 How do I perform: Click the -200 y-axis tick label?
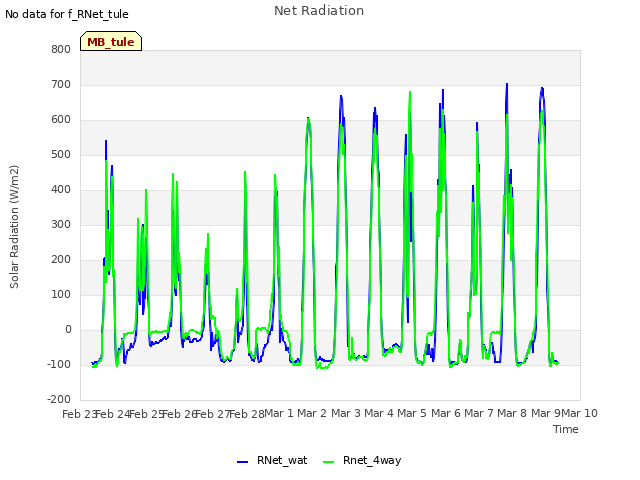tap(59, 399)
